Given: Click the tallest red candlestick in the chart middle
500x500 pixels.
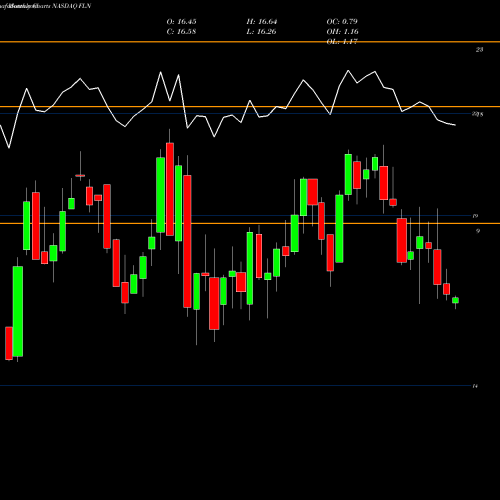Looking at the screenshot, I should [187, 241].
